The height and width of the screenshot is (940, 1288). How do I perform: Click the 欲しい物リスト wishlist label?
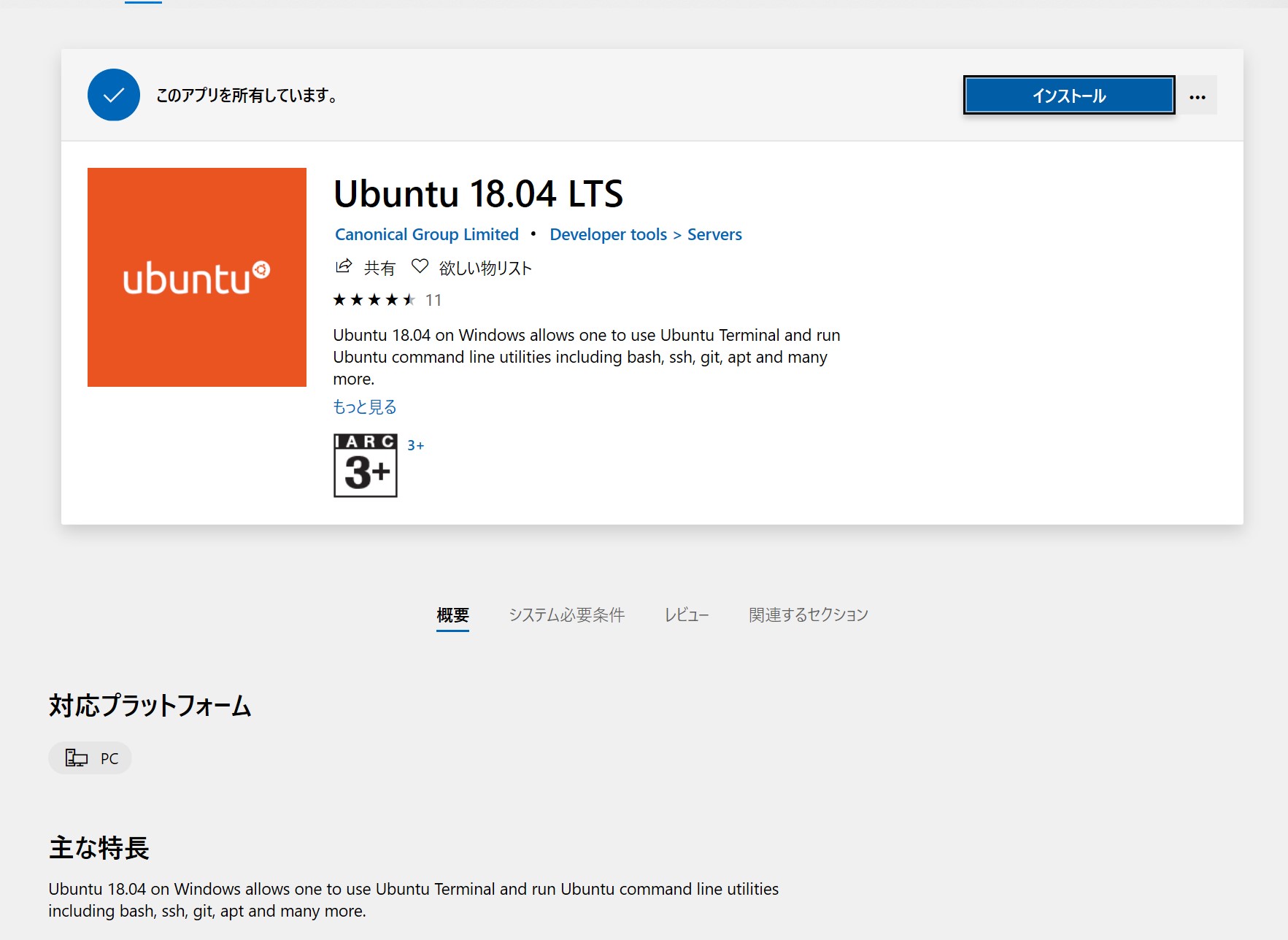[x=485, y=268]
